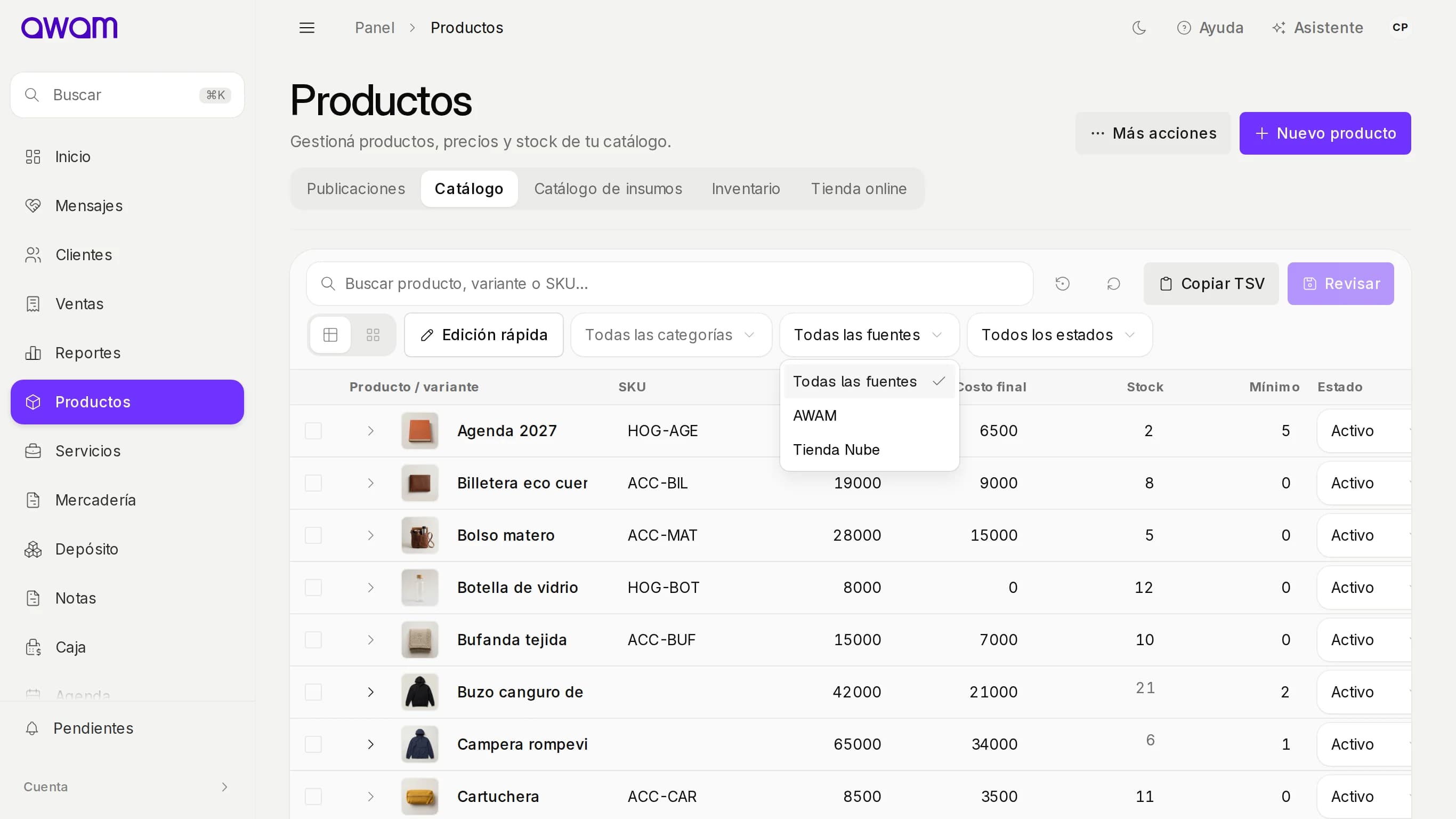This screenshot has height=819, width=1456.
Task: Expand Buzo canguro variants chevron
Action: pos(371,692)
